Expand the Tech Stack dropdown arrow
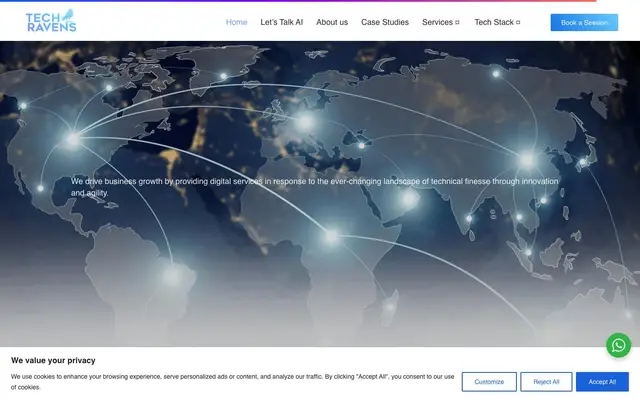Image resolution: width=640 pixels, height=400 pixels. pyautogui.click(x=518, y=22)
